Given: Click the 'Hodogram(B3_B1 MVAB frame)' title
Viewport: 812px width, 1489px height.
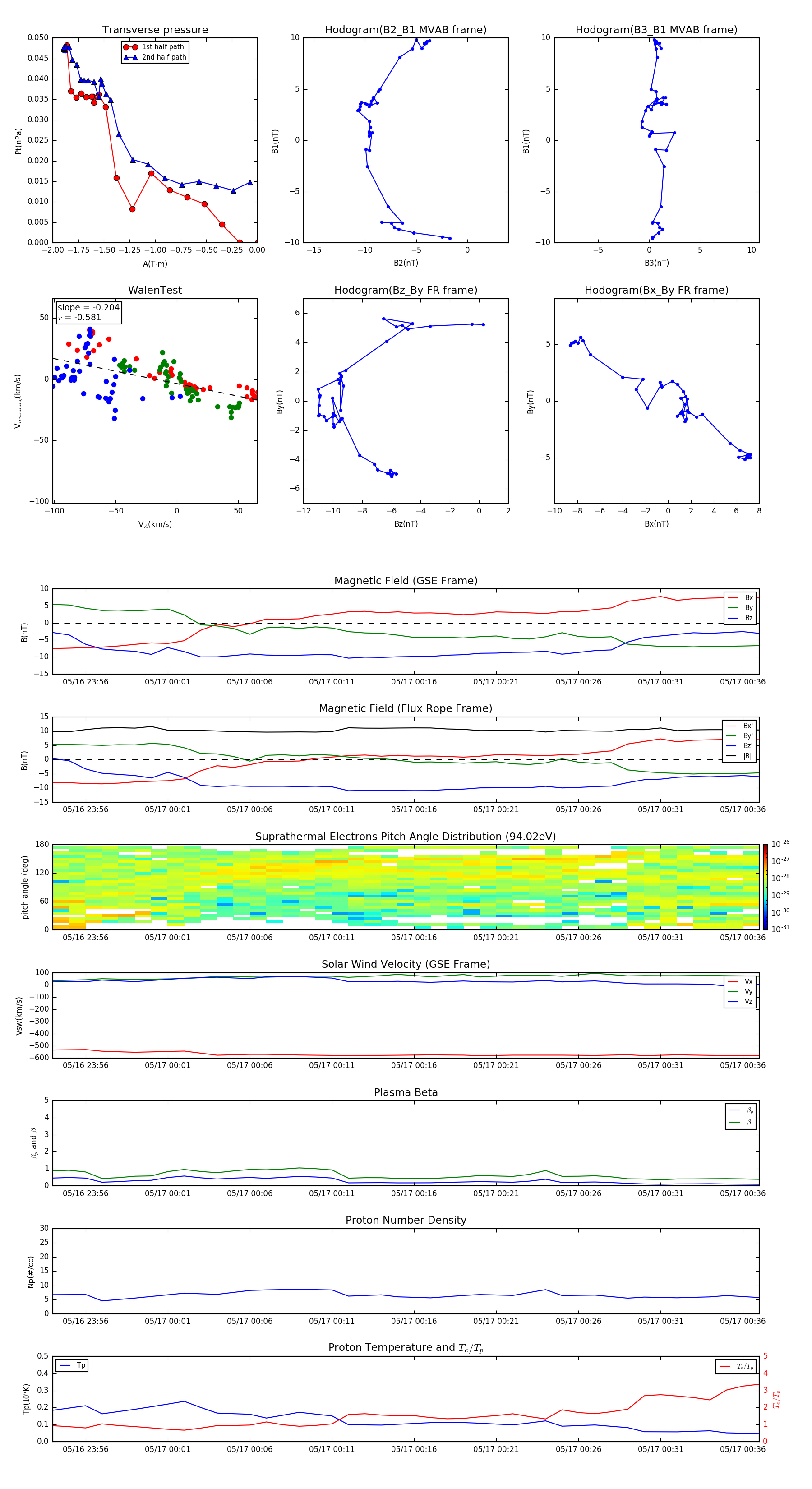Looking at the screenshot, I should 656,30.
